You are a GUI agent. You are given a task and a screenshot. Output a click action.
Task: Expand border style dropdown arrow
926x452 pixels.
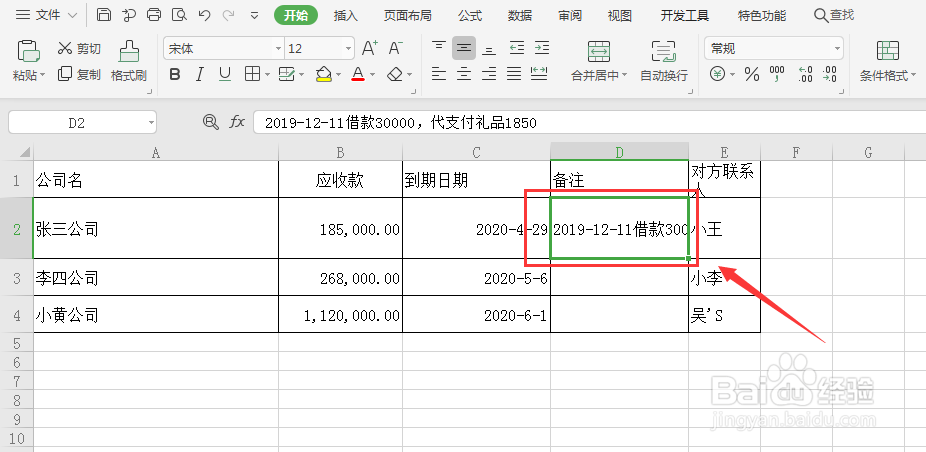[267, 75]
